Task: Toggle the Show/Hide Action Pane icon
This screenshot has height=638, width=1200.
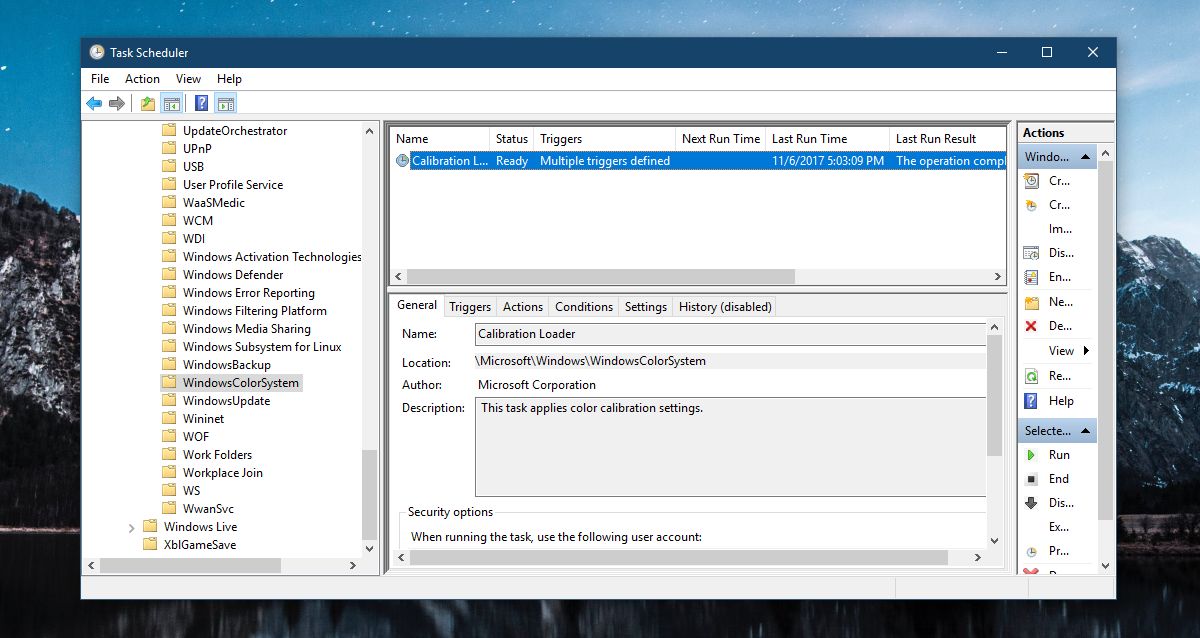Action: (226, 103)
